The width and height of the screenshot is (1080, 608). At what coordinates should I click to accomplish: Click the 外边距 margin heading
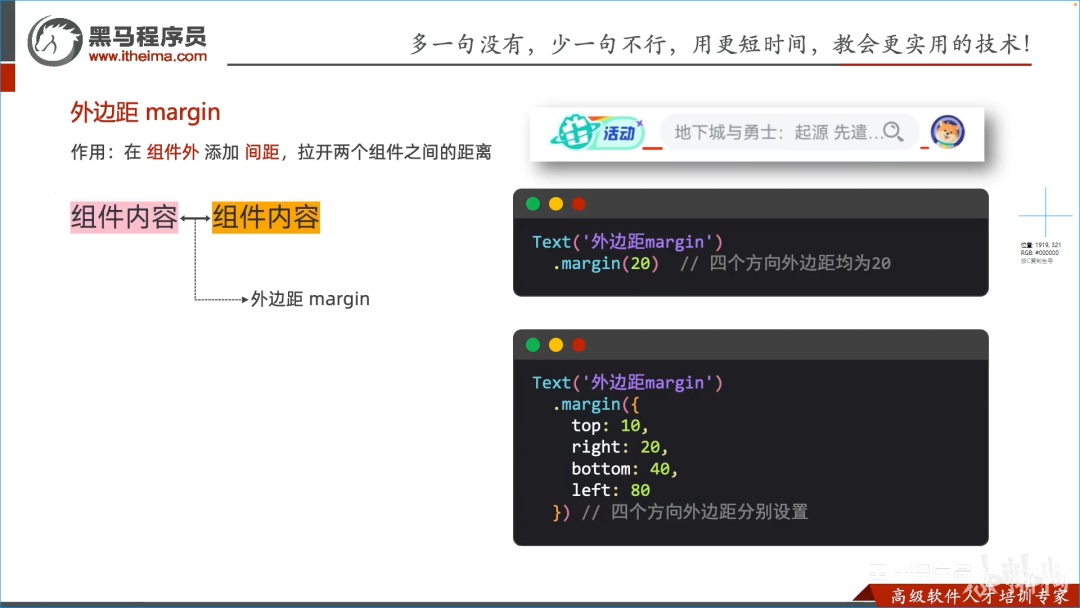(x=145, y=112)
